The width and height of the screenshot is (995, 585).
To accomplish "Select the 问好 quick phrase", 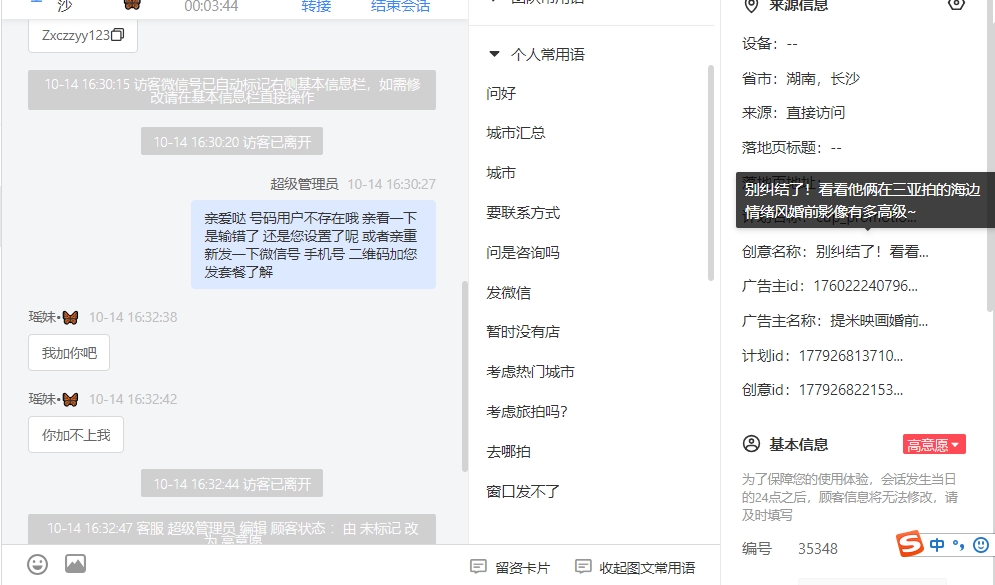I will tap(501, 93).
